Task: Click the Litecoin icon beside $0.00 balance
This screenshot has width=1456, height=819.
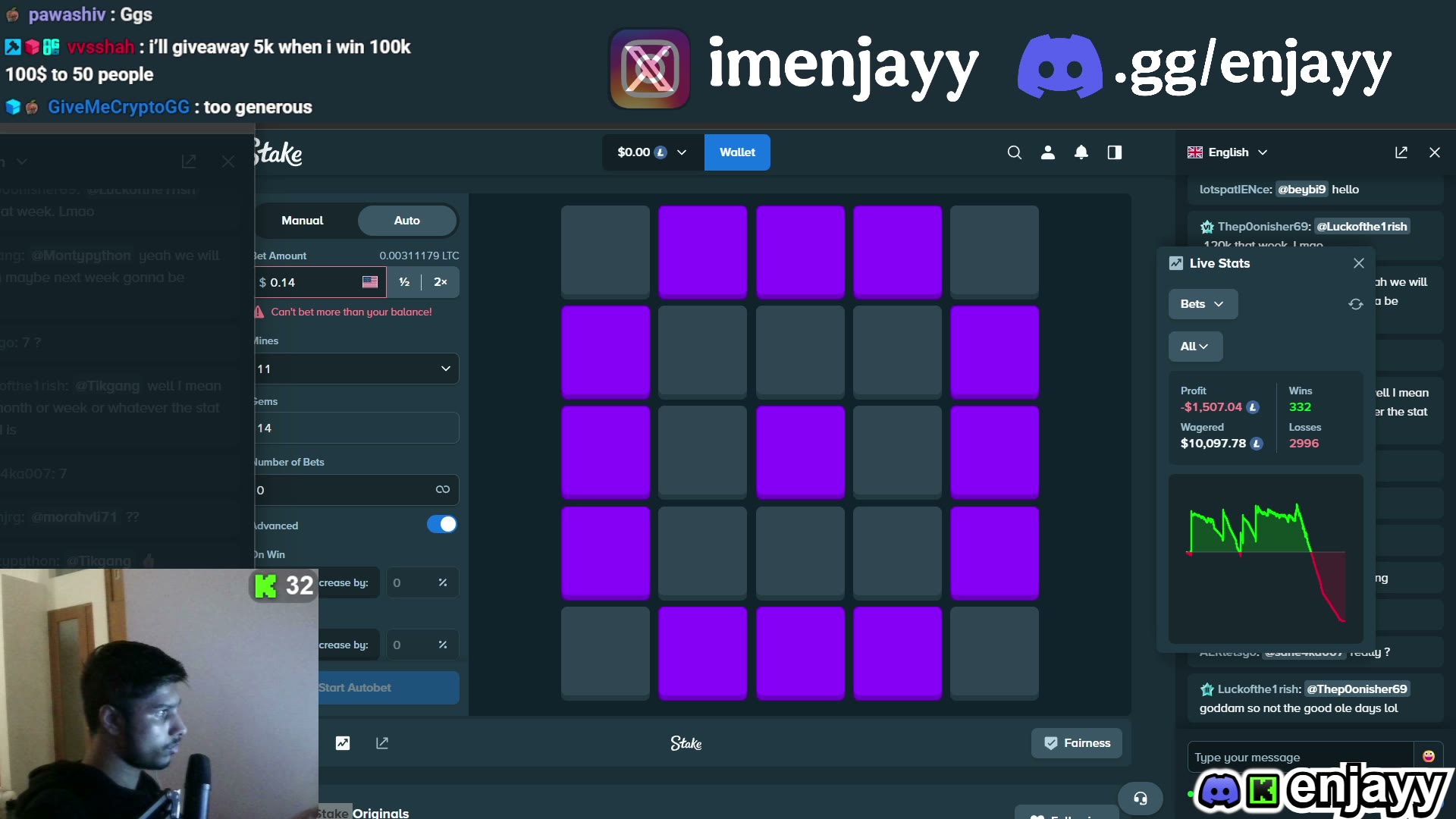Action: 661,152
